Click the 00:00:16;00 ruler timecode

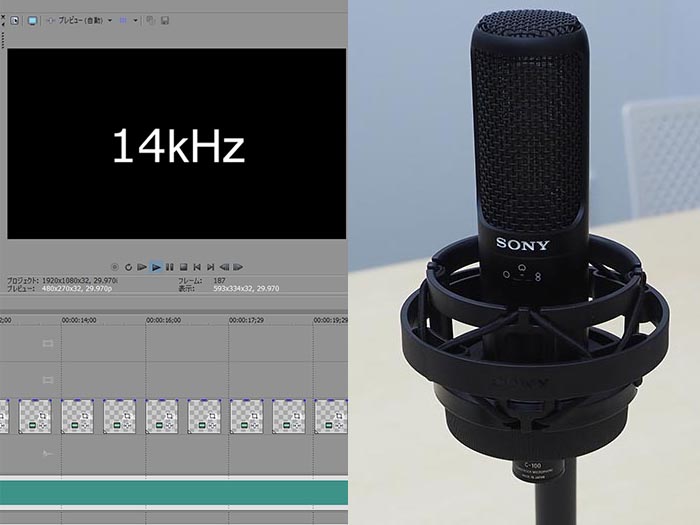pos(164,320)
